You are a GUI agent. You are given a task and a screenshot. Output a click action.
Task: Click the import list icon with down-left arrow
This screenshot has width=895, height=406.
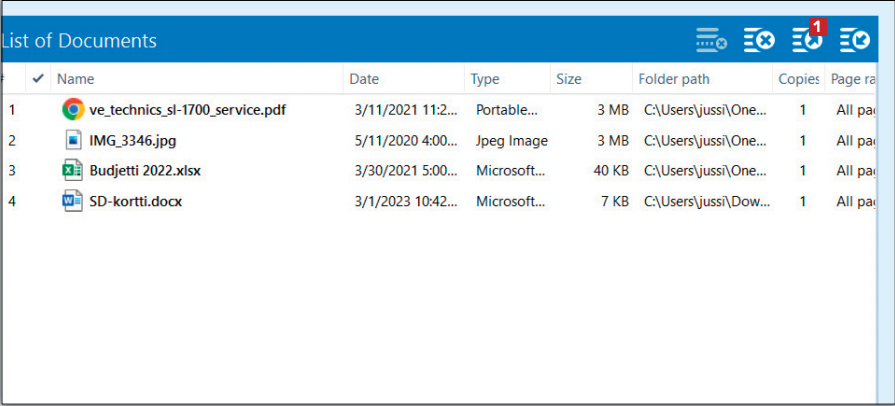pos(855,40)
